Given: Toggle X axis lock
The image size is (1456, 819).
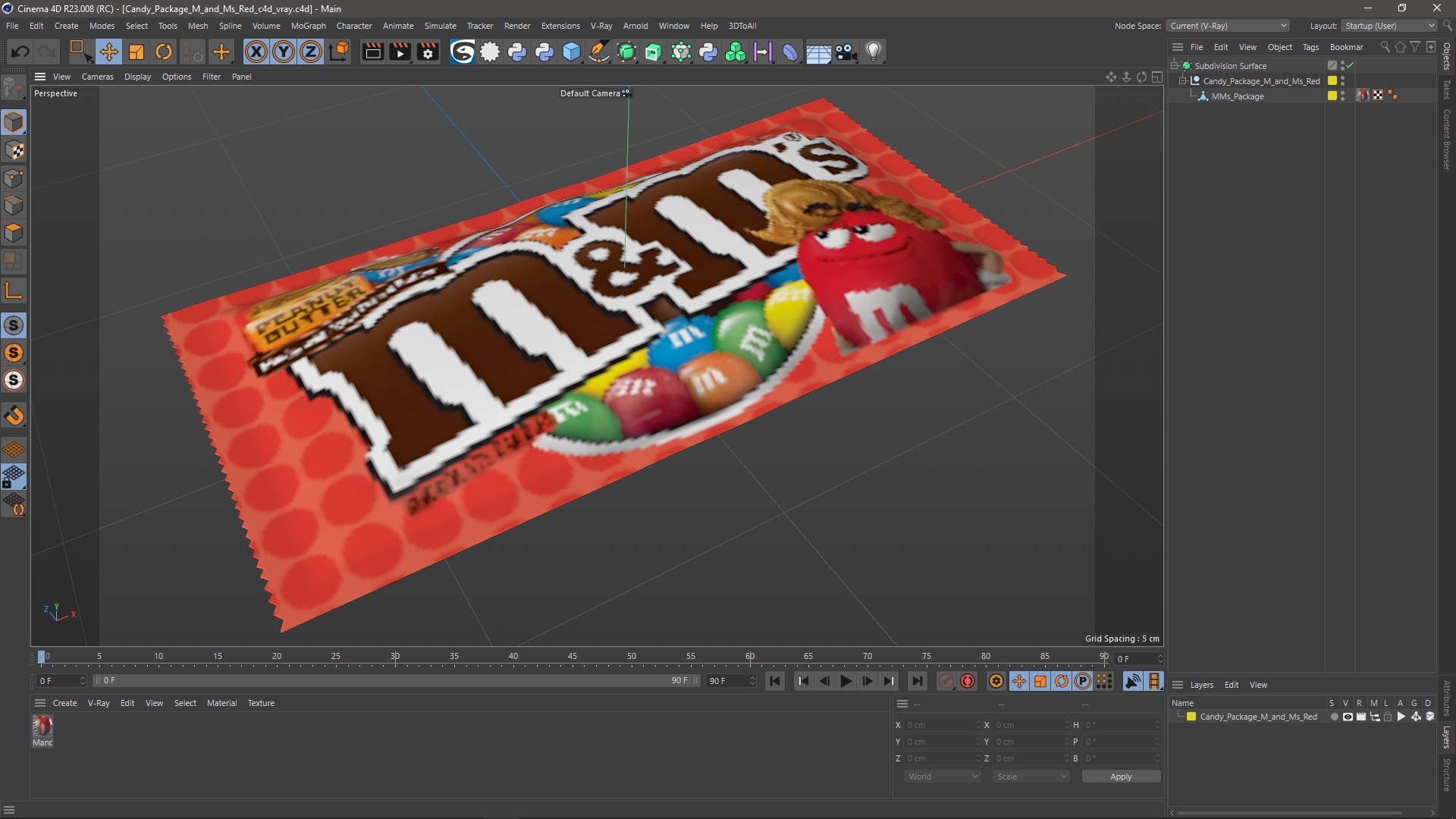Looking at the screenshot, I should coord(256,52).
